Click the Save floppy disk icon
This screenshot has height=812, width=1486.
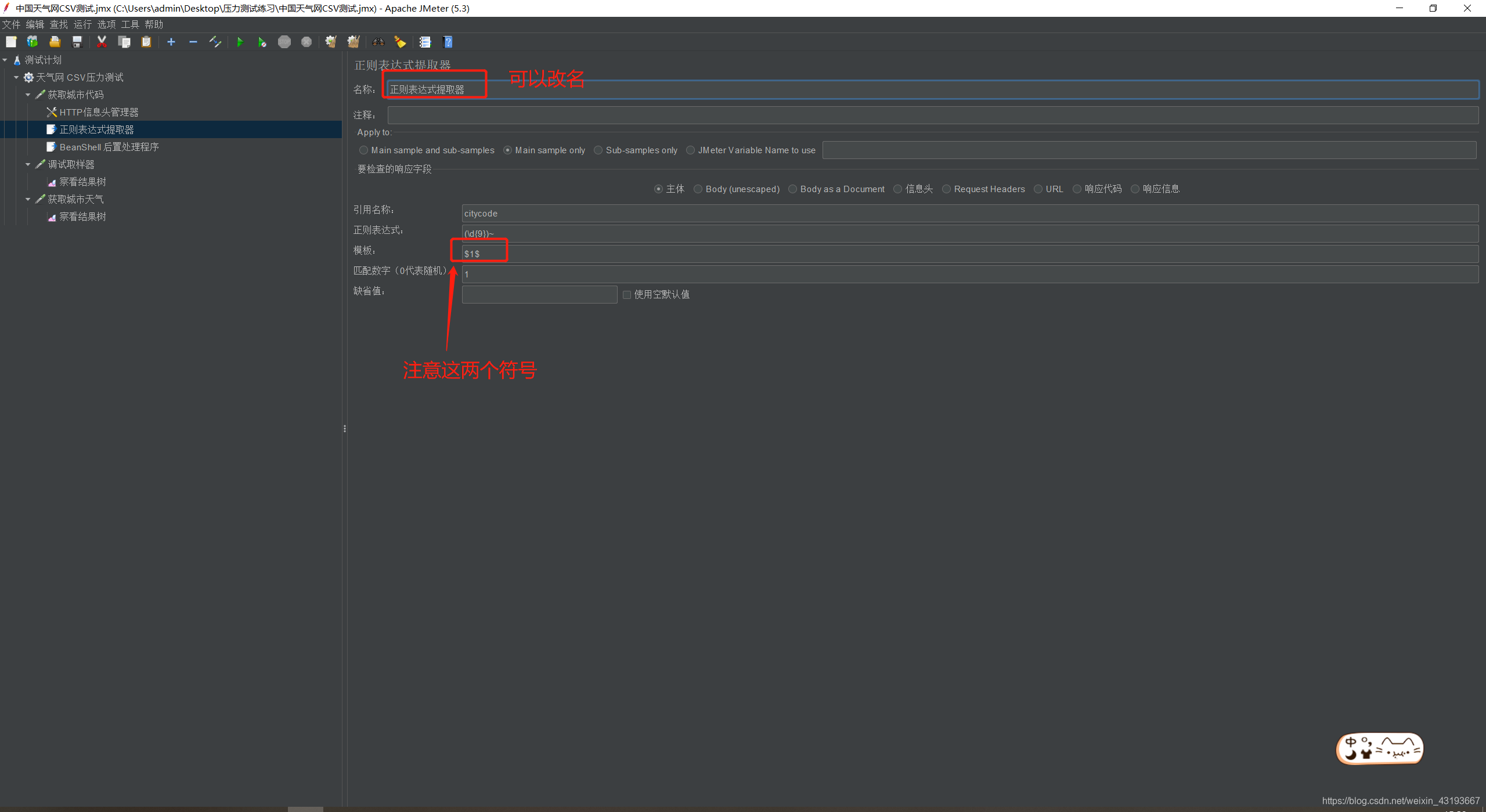[x=77, y=42]
